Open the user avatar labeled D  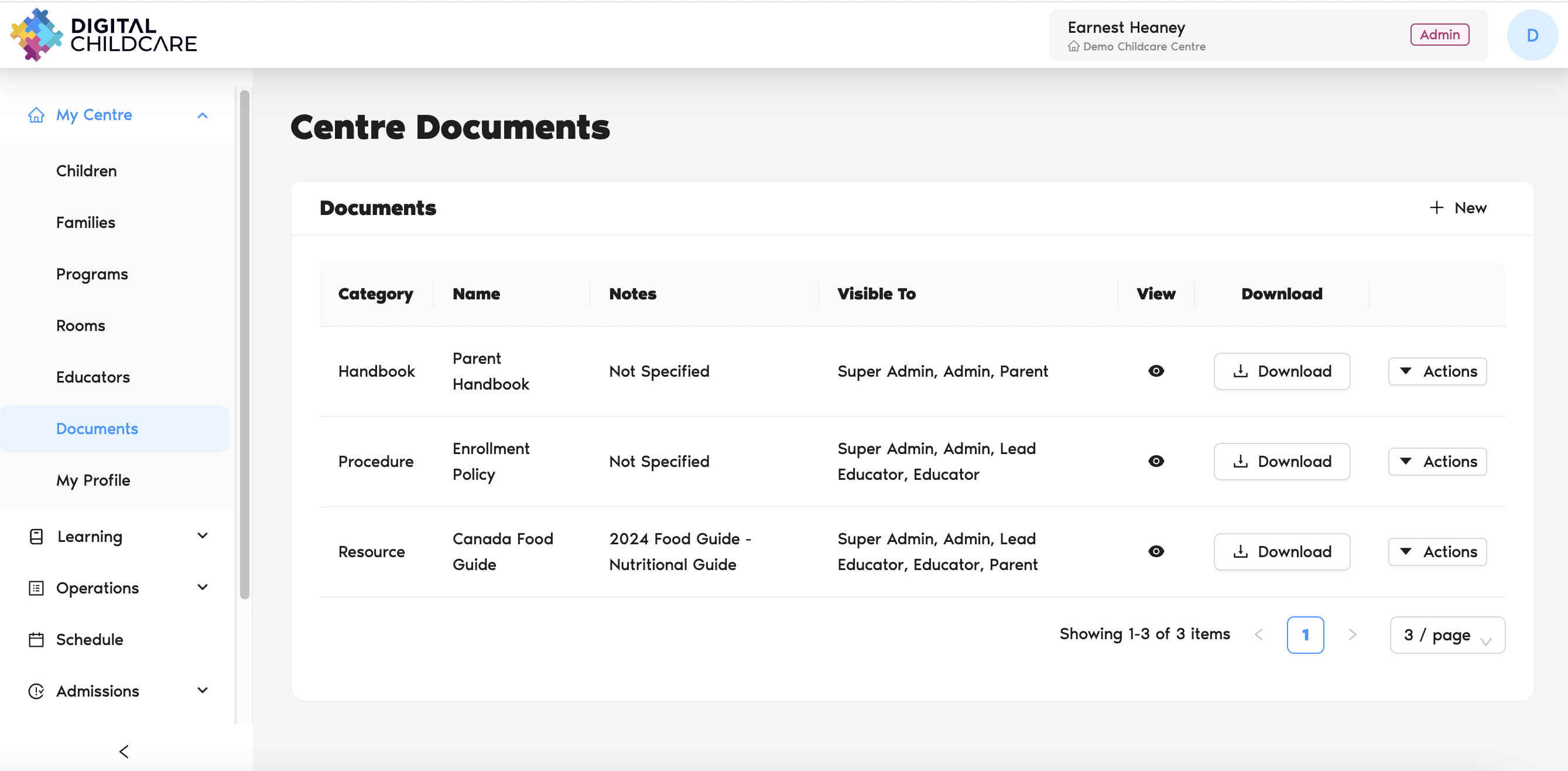(1532, 35)
